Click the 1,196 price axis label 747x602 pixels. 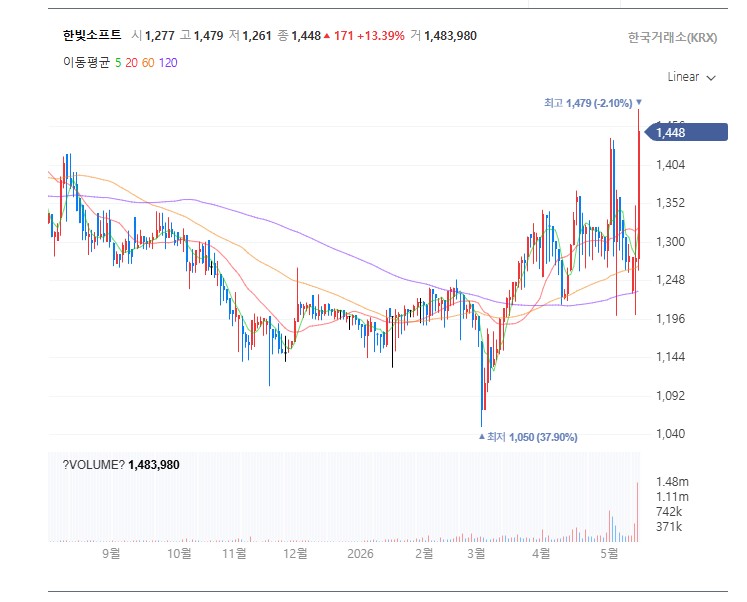[670, 318]
